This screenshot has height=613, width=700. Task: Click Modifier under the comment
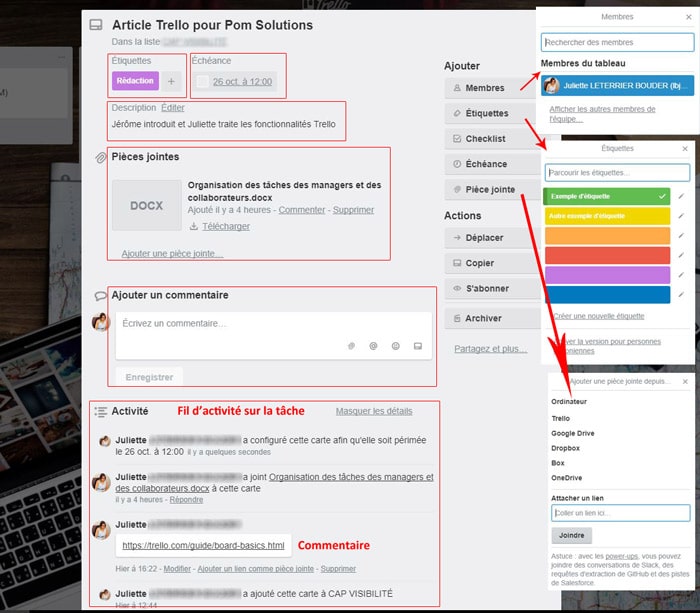tap(177, 569)
